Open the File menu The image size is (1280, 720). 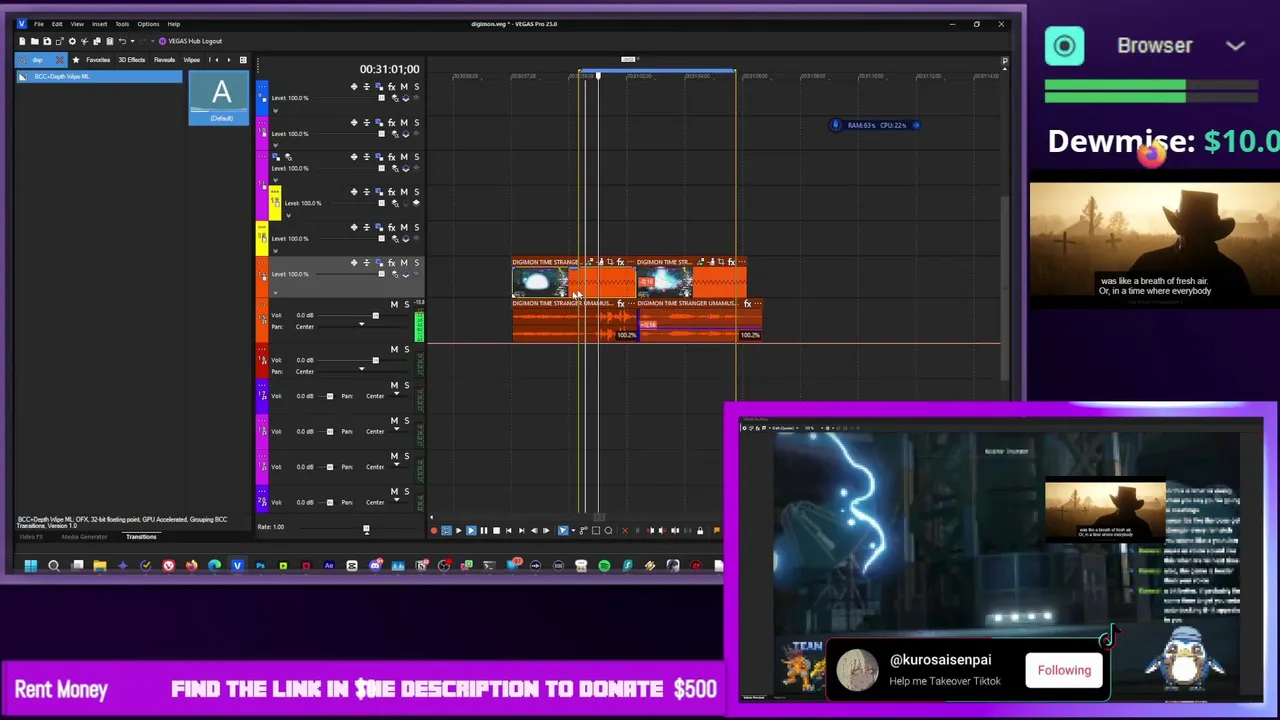(x=39, y=24)
